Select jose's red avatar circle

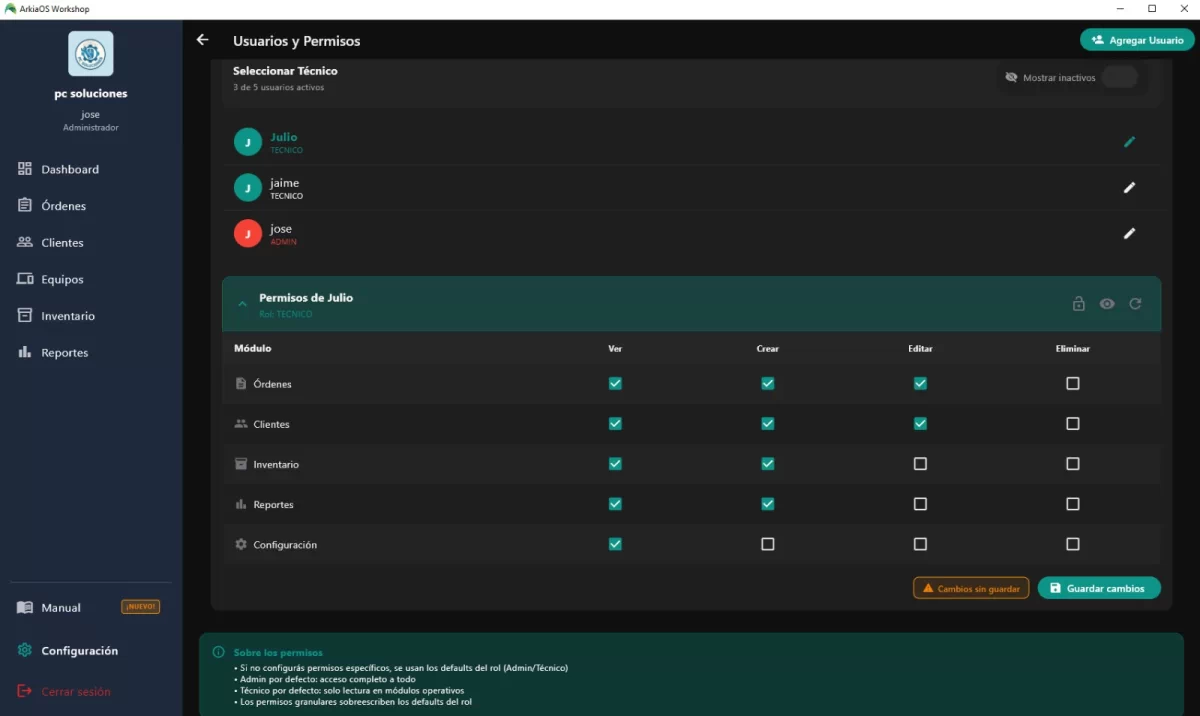[248, 233]
